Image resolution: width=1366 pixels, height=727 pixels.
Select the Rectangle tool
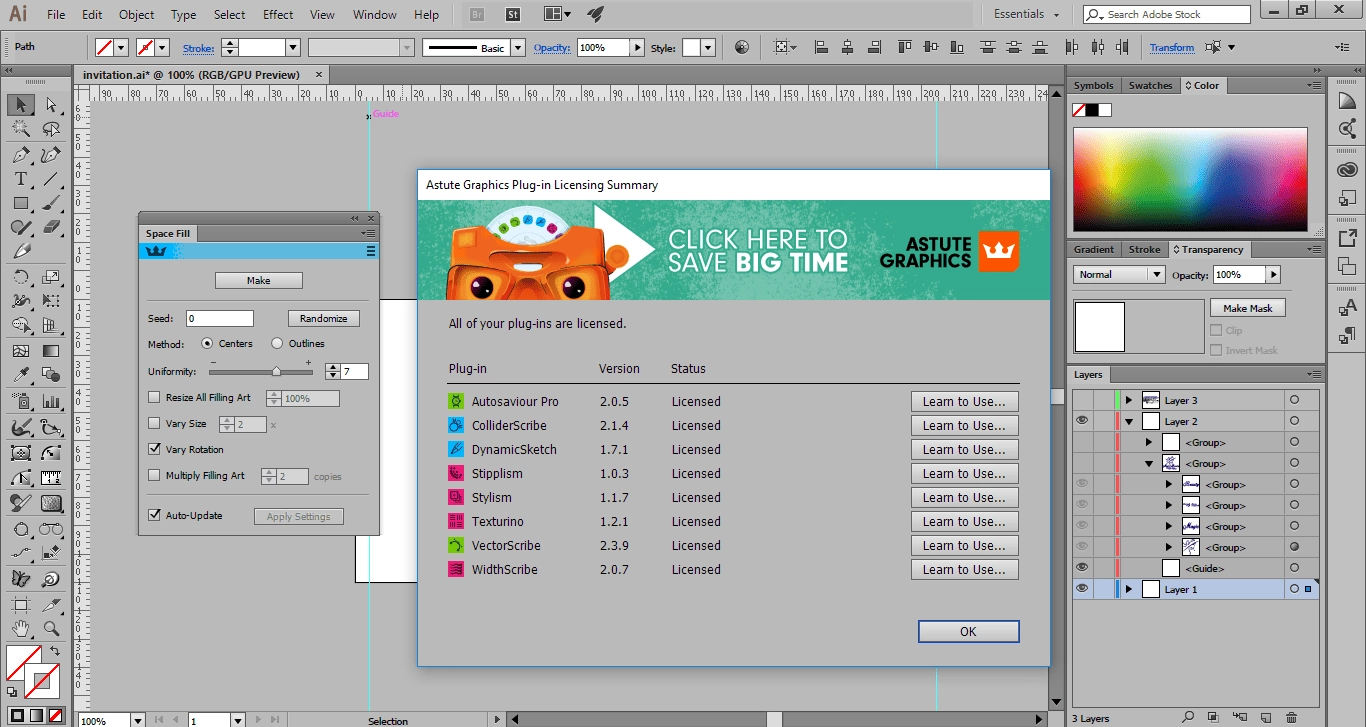[x=21, y=203]
